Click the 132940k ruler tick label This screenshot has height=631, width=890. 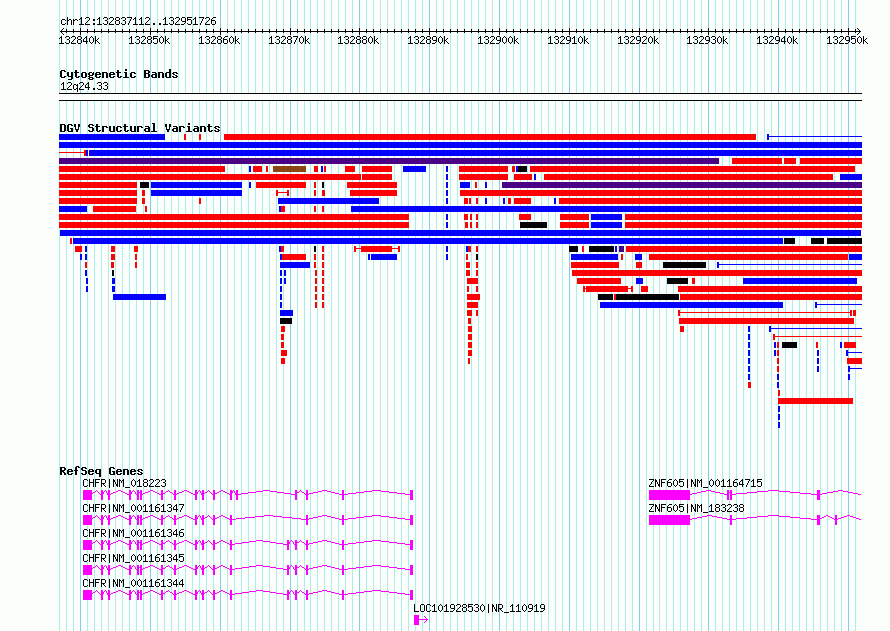point(777,40)
